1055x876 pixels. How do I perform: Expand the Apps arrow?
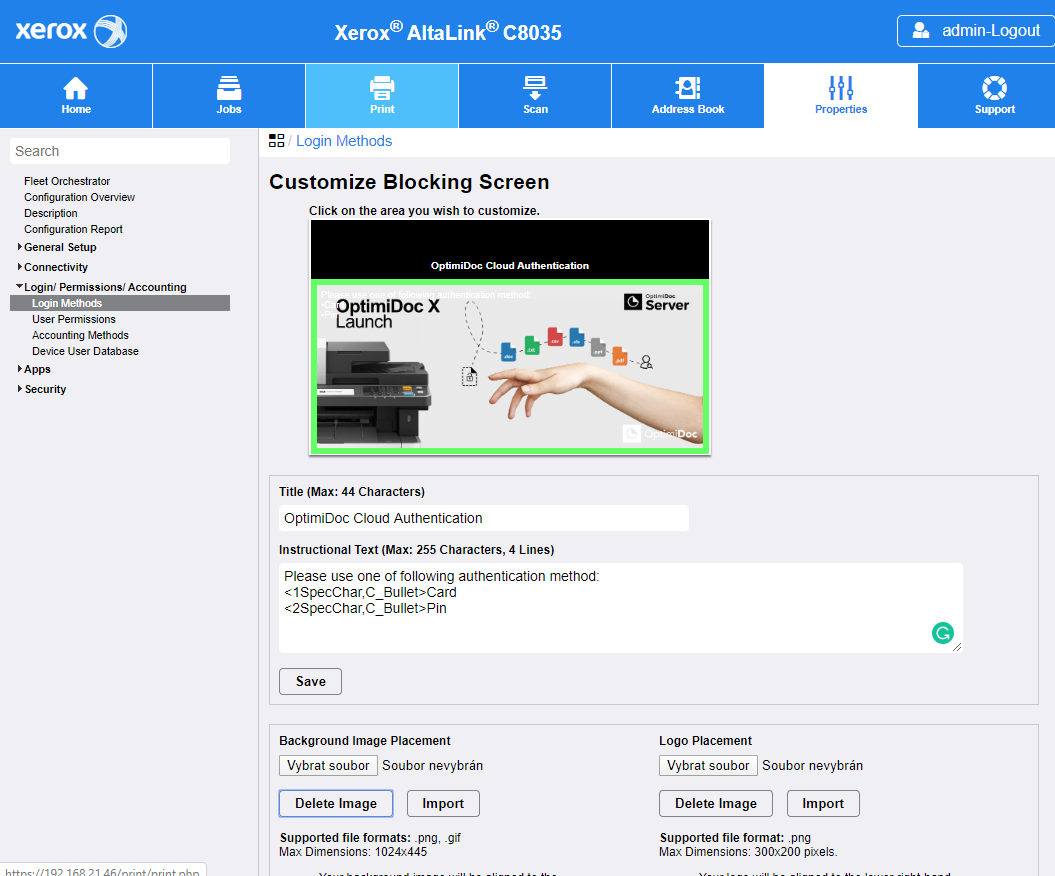(20, 369)
